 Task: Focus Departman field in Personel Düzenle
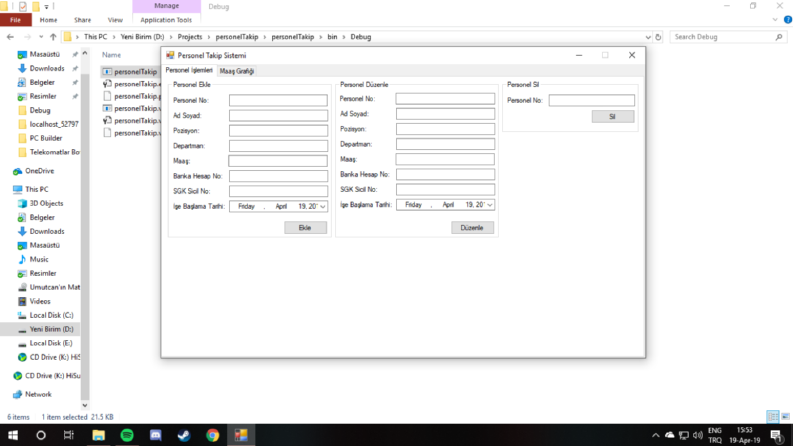click(x=445, y=144)
